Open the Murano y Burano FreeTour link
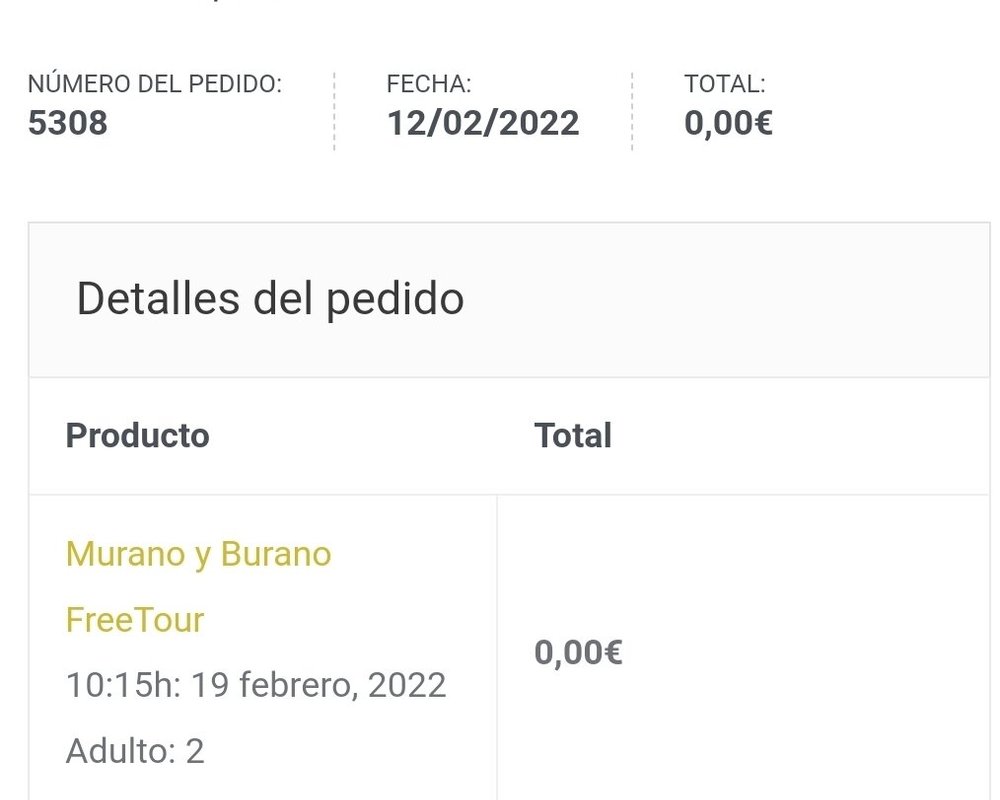Screen dimensions: 1000x800 (198, 586)
